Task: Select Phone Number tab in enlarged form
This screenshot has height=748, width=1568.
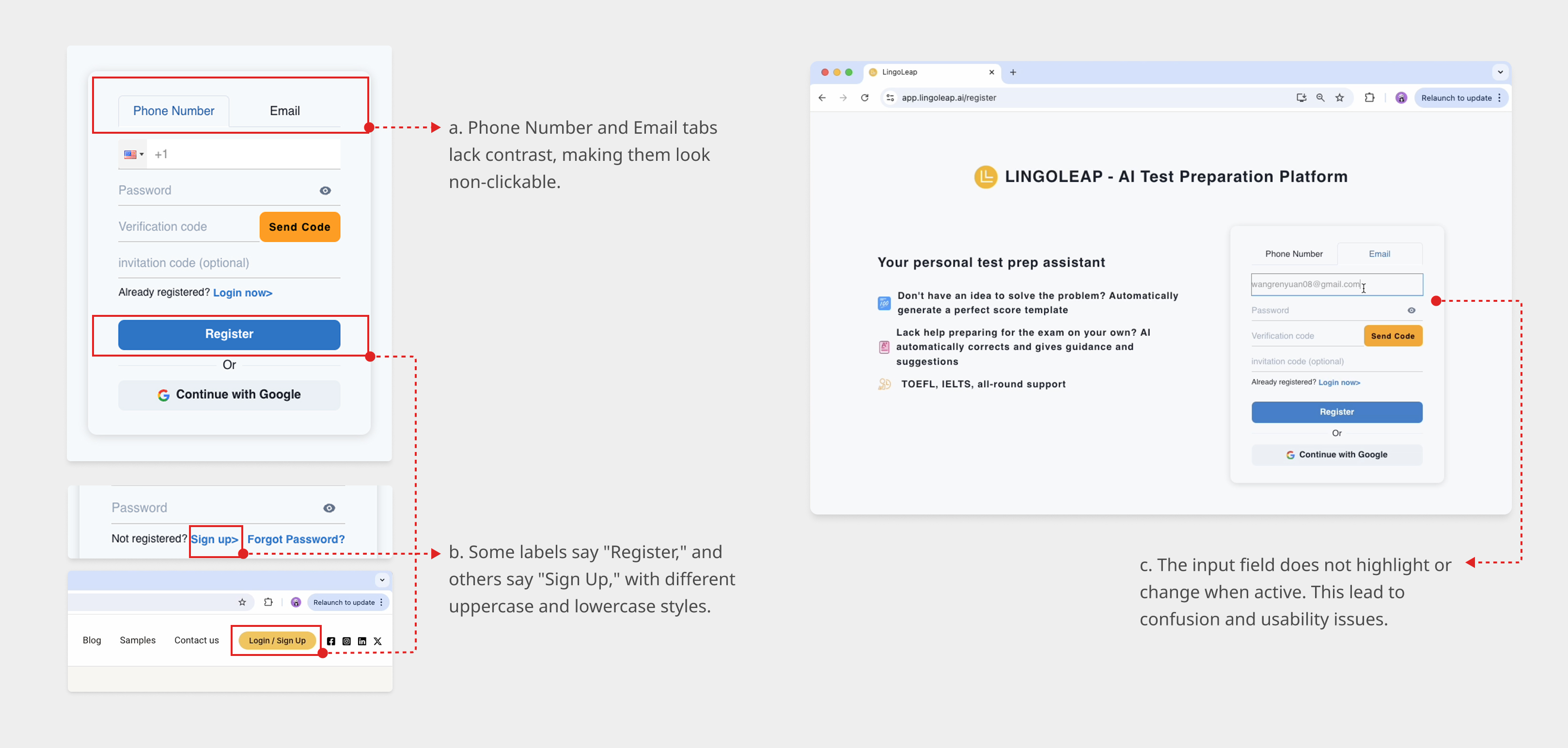Action: [x=173, y=111]
